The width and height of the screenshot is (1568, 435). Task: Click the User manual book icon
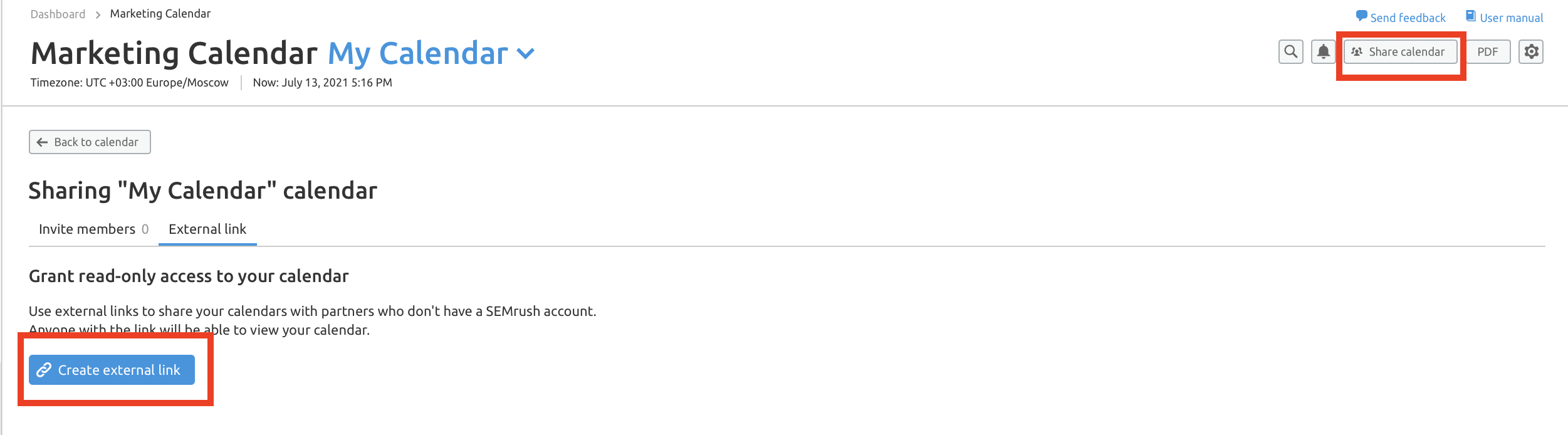[1470, 16]
